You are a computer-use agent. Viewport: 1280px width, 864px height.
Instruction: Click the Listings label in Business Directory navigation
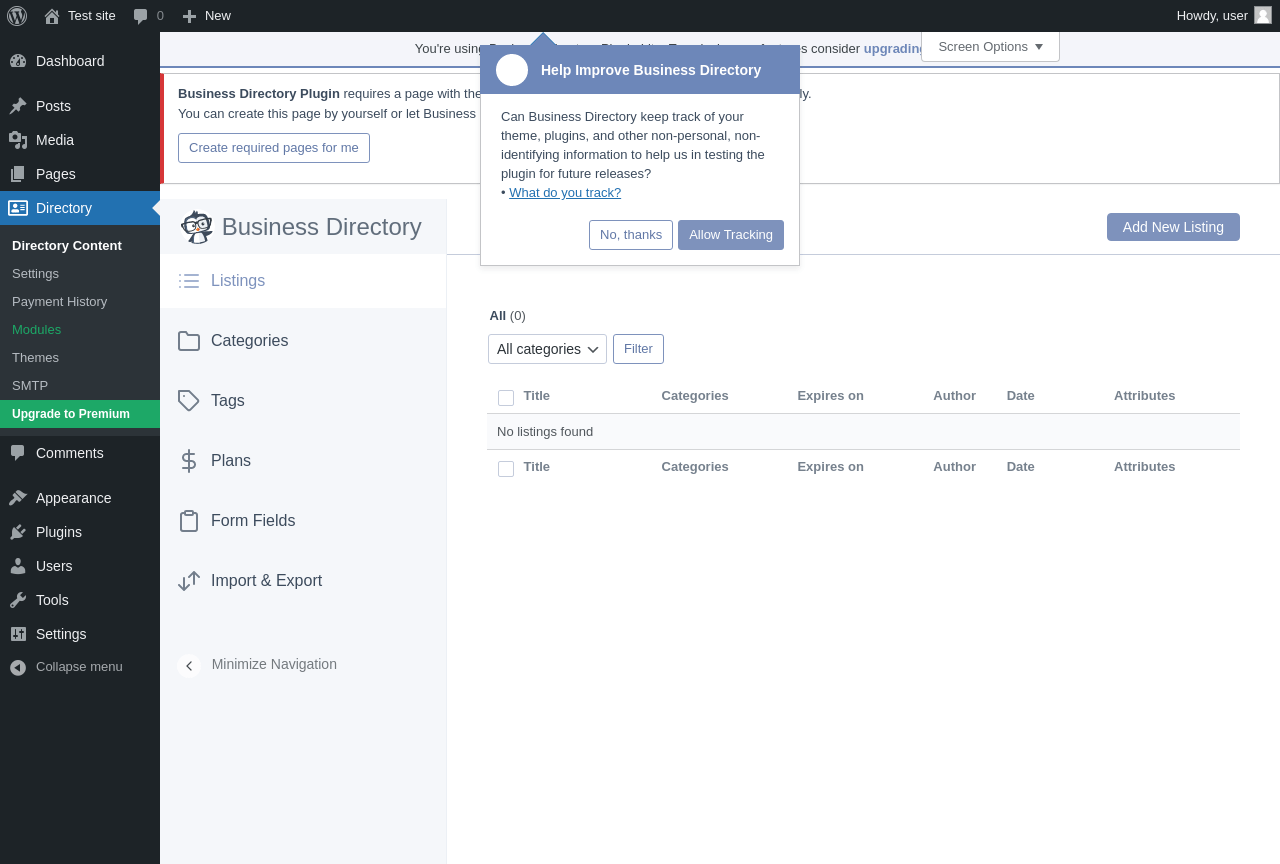pyautogui.click(x=238, y=281)
